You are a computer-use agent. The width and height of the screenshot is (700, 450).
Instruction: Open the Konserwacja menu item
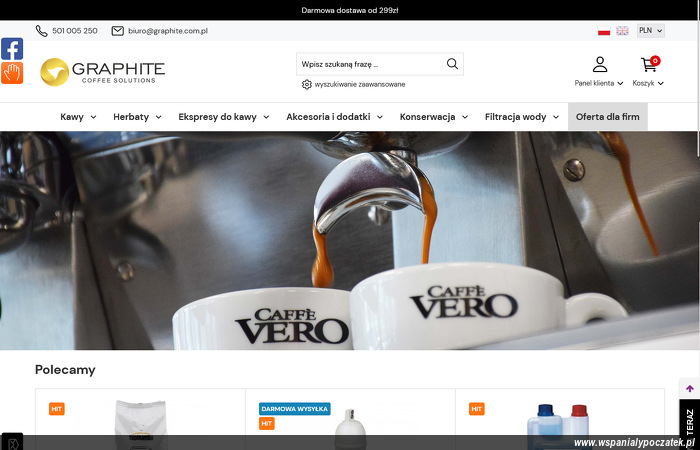[427, 117]
